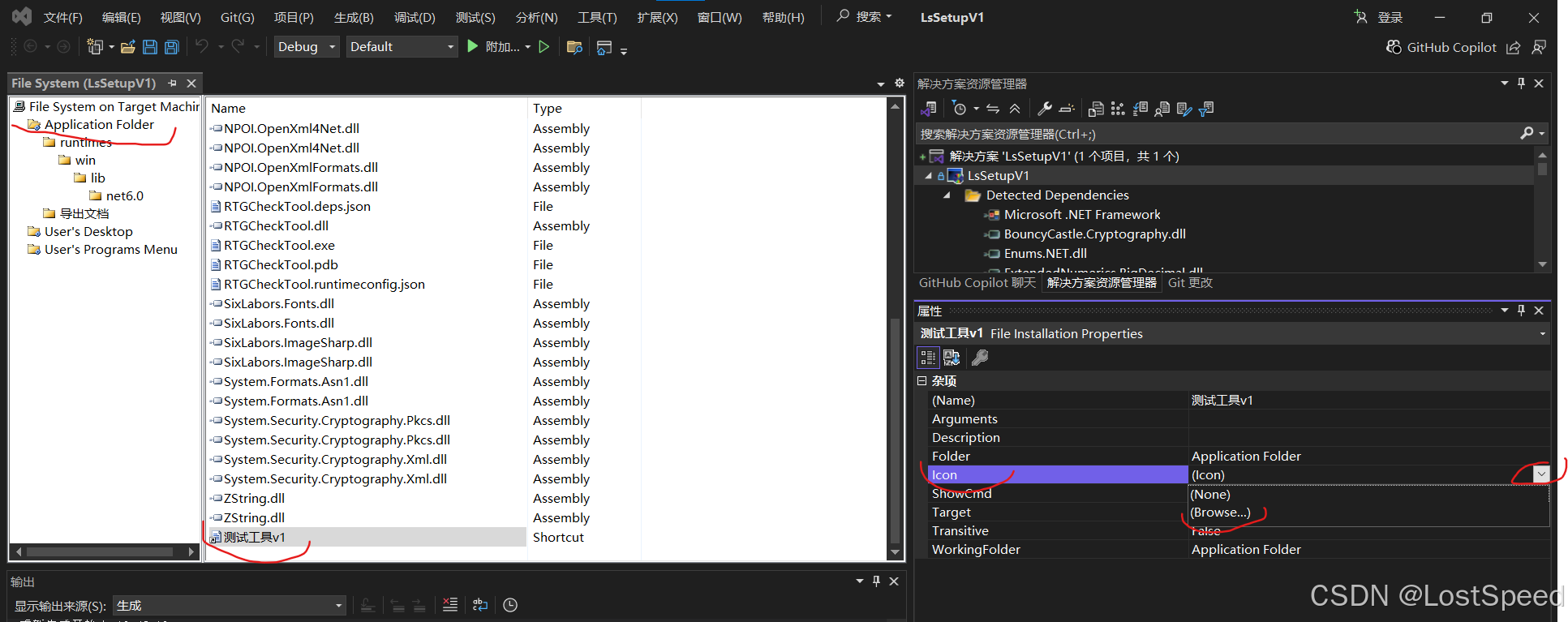Screen dimensions: 1568x622
Task: Toggle Alphabetical sort in Properties panel
Action: coord(952,358)
